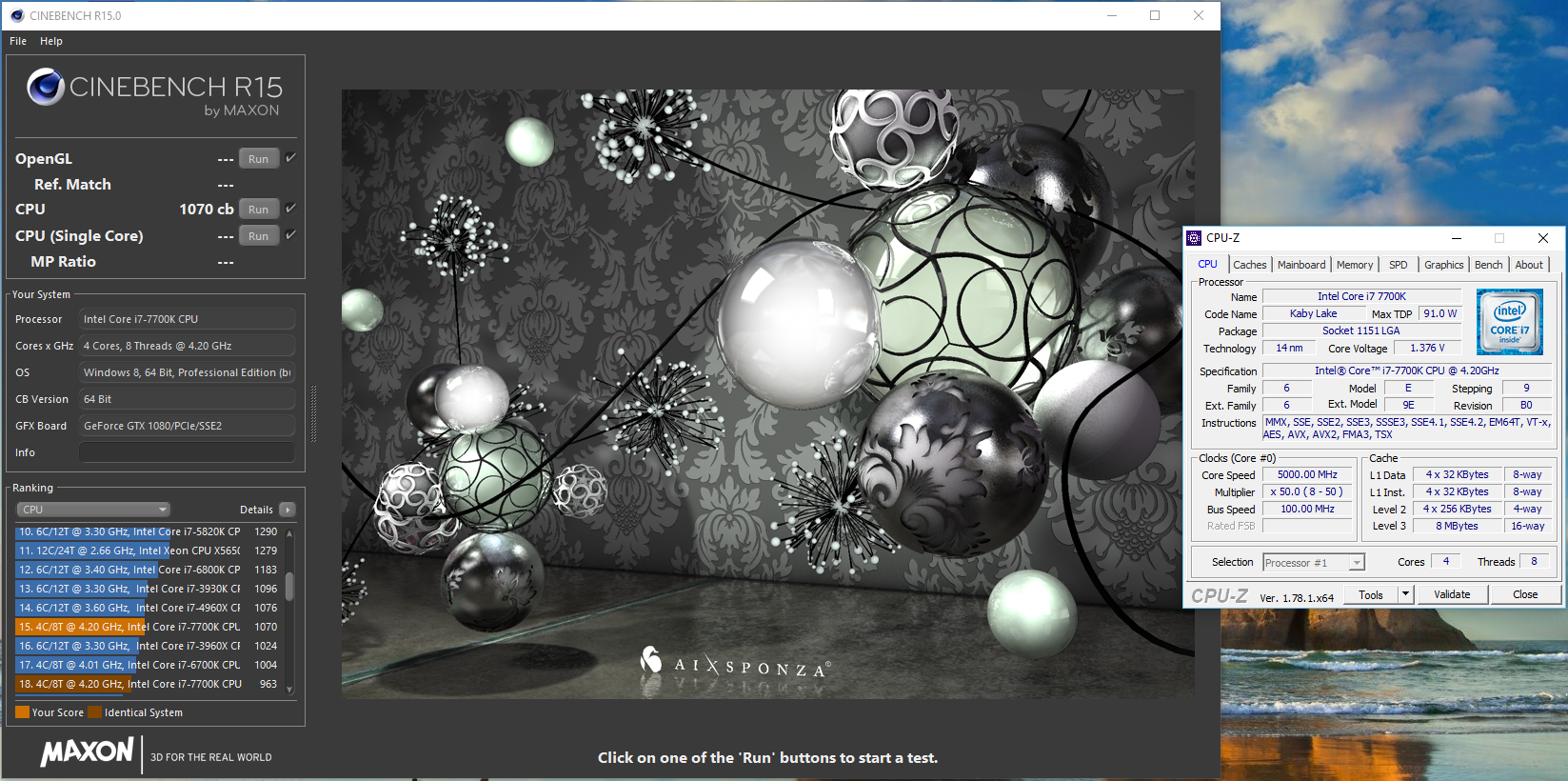This screenshot has height=781, width=1568.
Task: Click the Intel Core i7 logo badge
Action: [x=1510, y=323]
